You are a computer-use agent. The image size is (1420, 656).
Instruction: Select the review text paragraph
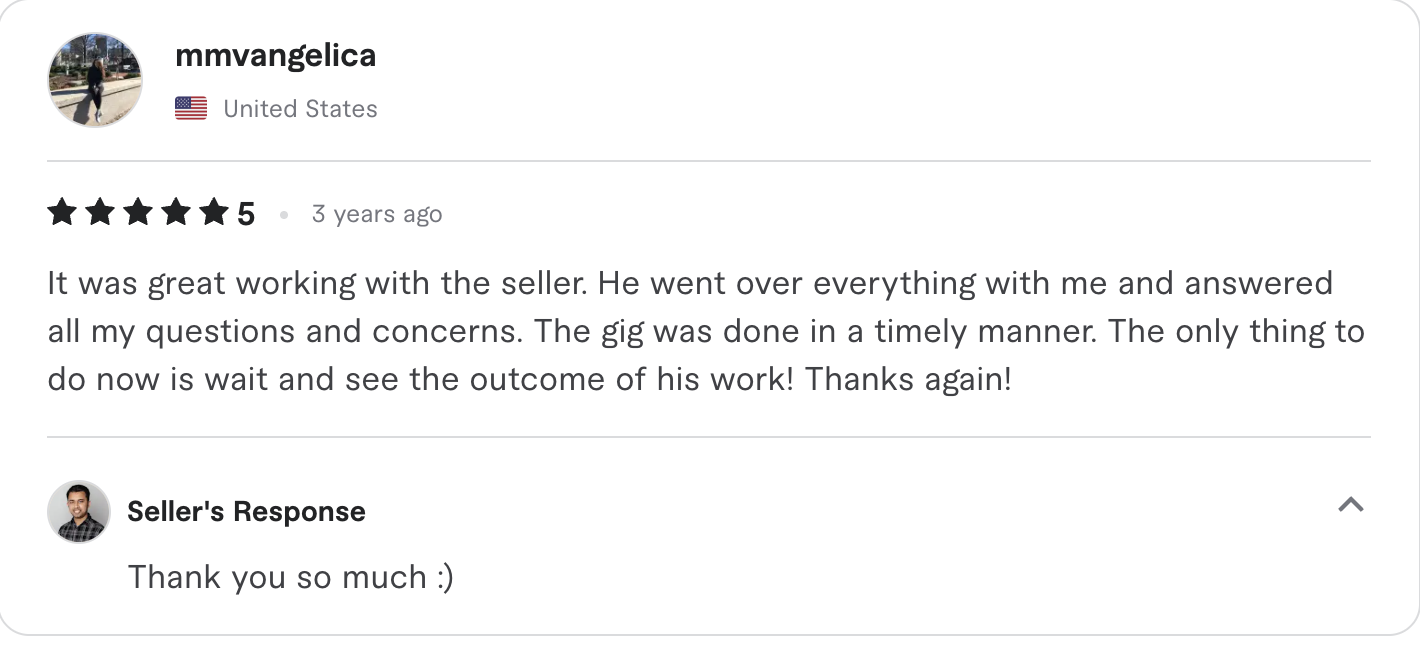(x=700, y=331)
